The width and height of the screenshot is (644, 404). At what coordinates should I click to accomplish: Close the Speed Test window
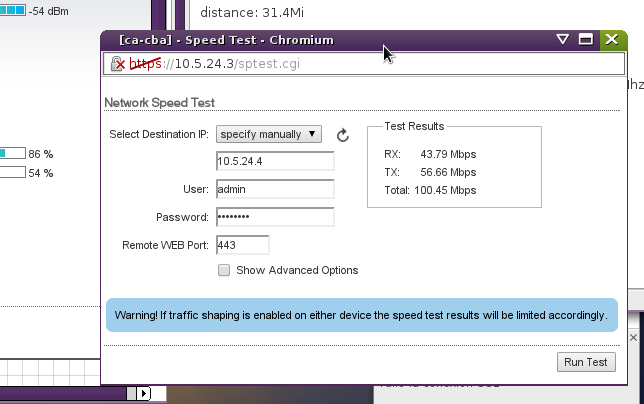[x=611, y=40]
